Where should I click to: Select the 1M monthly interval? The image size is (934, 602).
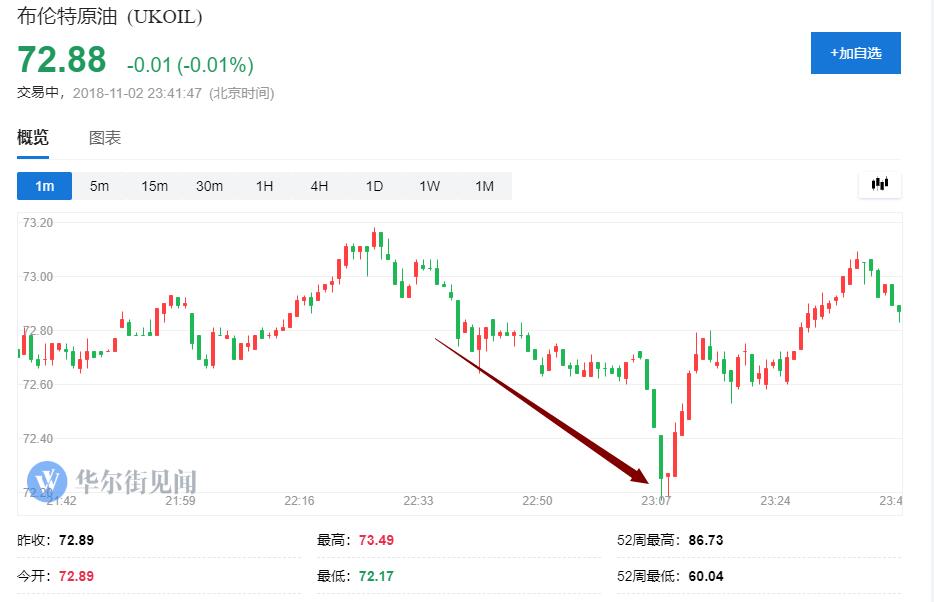pyautogui.click(x=484, y=186)
